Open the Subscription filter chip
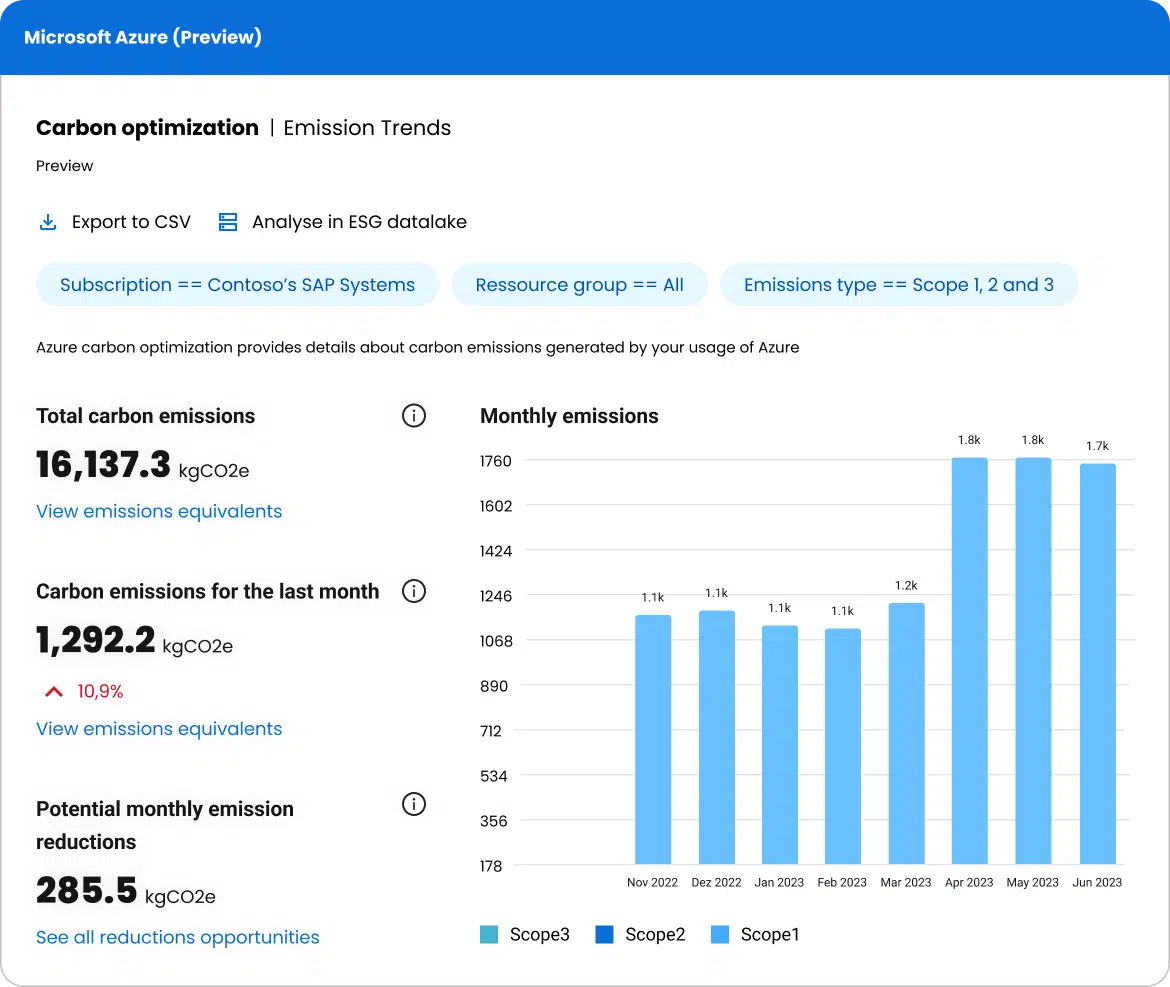The image size is (1170, 987). click(x=237, y=284)
